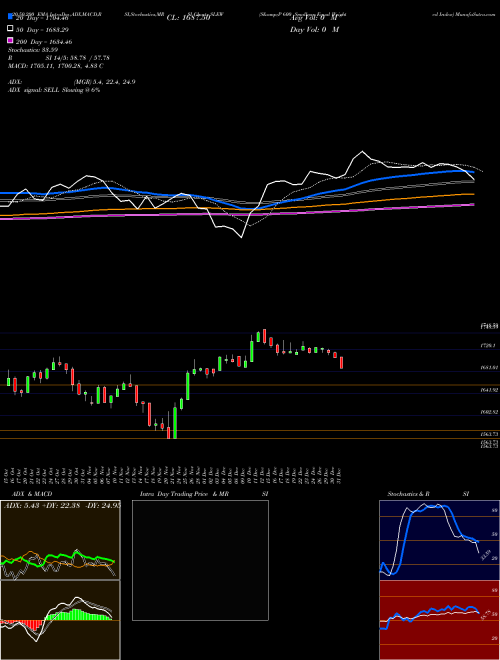Click the 'Stochastics & R' panel title
This screenshot has width=500, height=660.
[x=408, y=494]
